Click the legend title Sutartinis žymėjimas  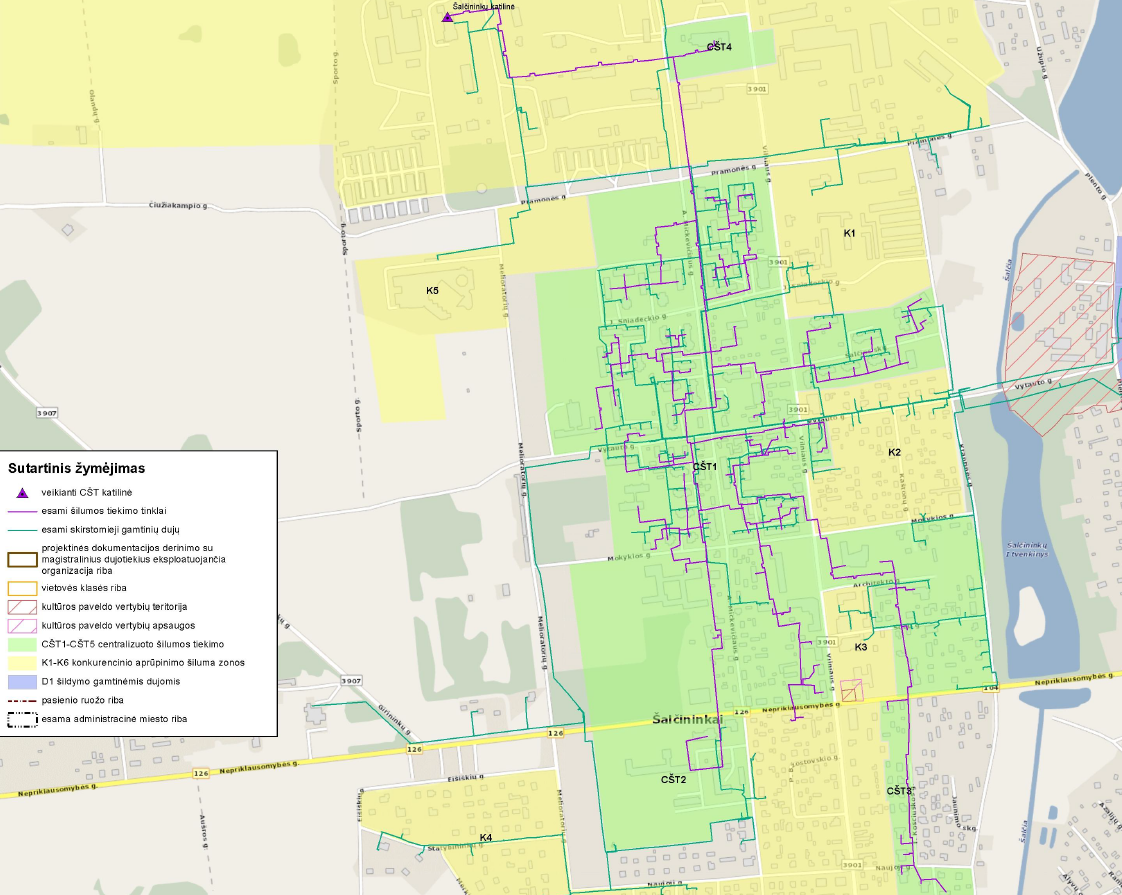click(x=77, y=469)
